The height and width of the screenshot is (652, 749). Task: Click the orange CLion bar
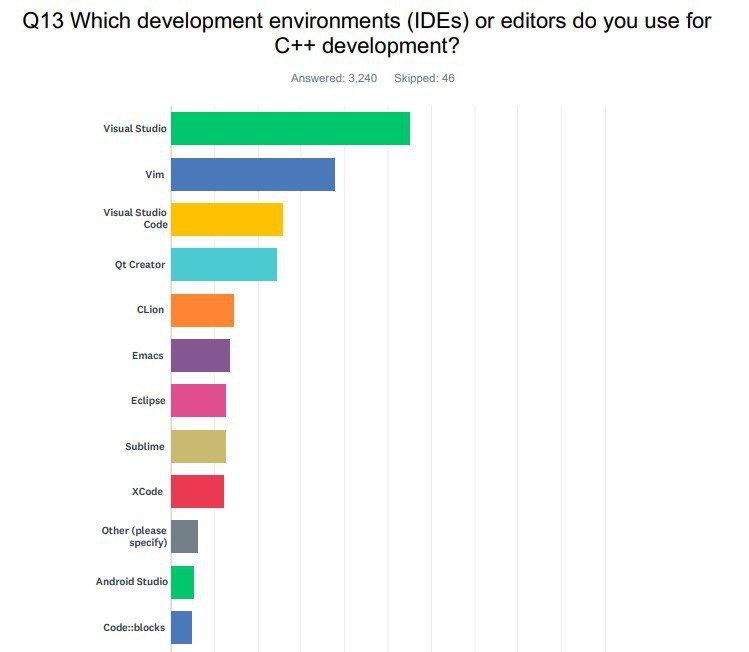coord(203,310)
